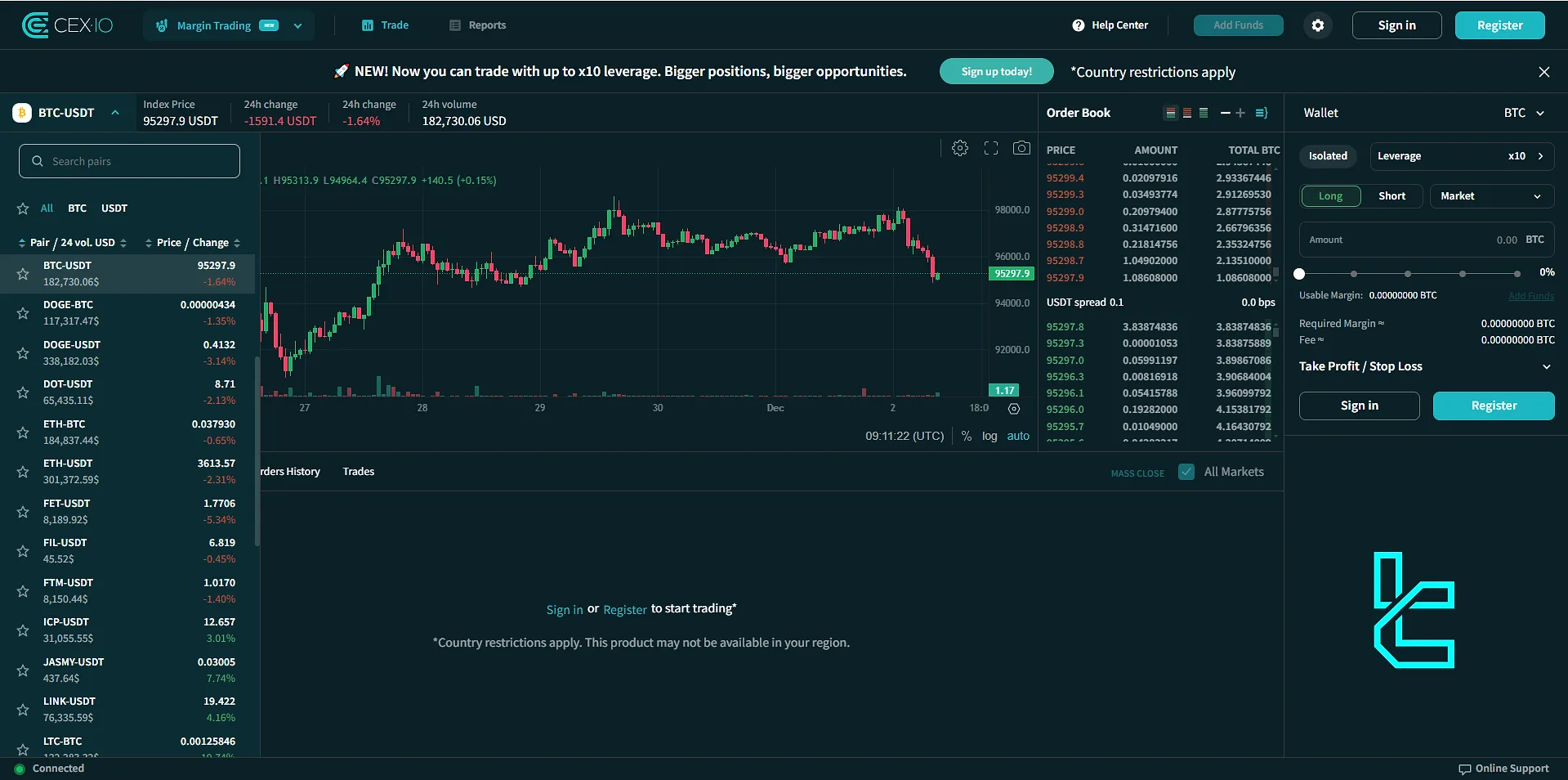Favorite the DOGE-USDT pair star
Viewport: 1568px width, 780px height.
(23, 353)
